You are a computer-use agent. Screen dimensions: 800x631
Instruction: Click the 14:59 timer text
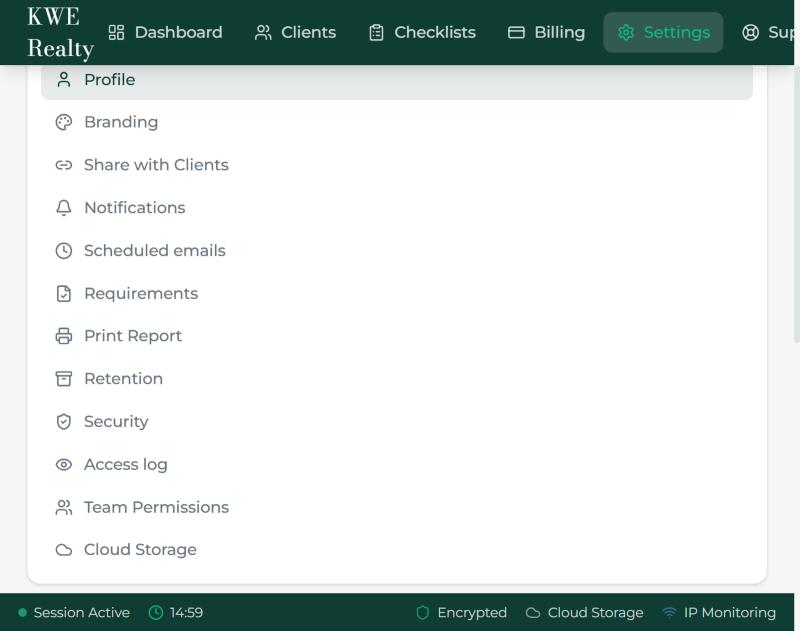[186, 613]
